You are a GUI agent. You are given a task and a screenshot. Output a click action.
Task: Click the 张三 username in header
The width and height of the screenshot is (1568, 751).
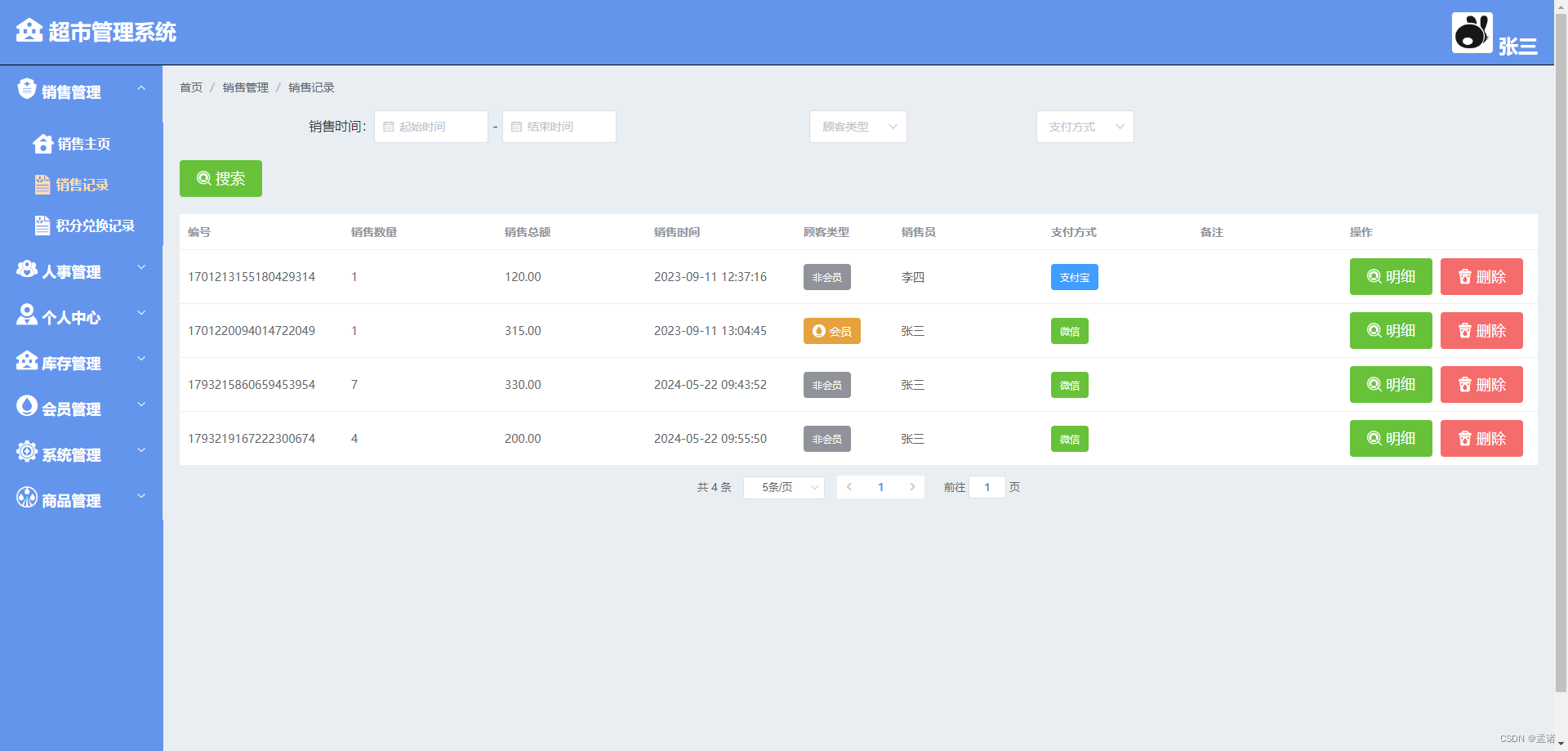[x=1517, y=47]
